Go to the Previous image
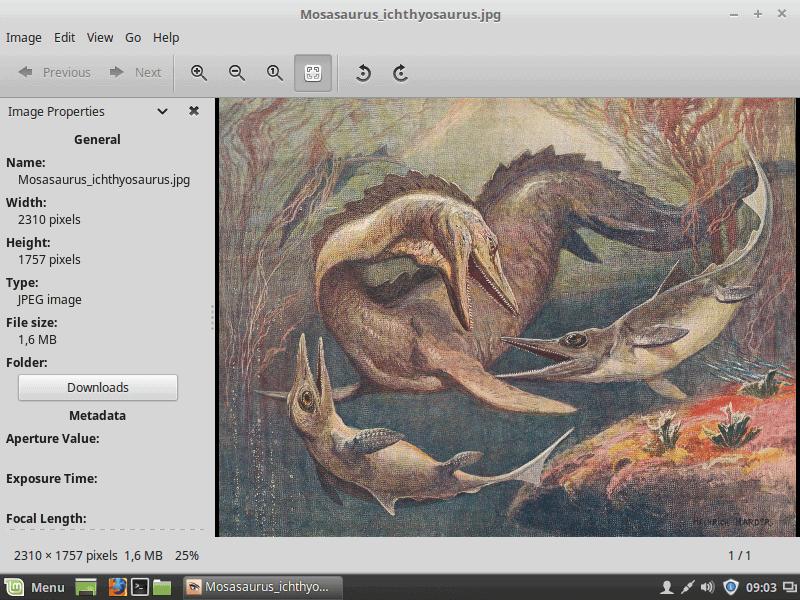This screenshot has width=800, height=600. (x=56, y=72)
